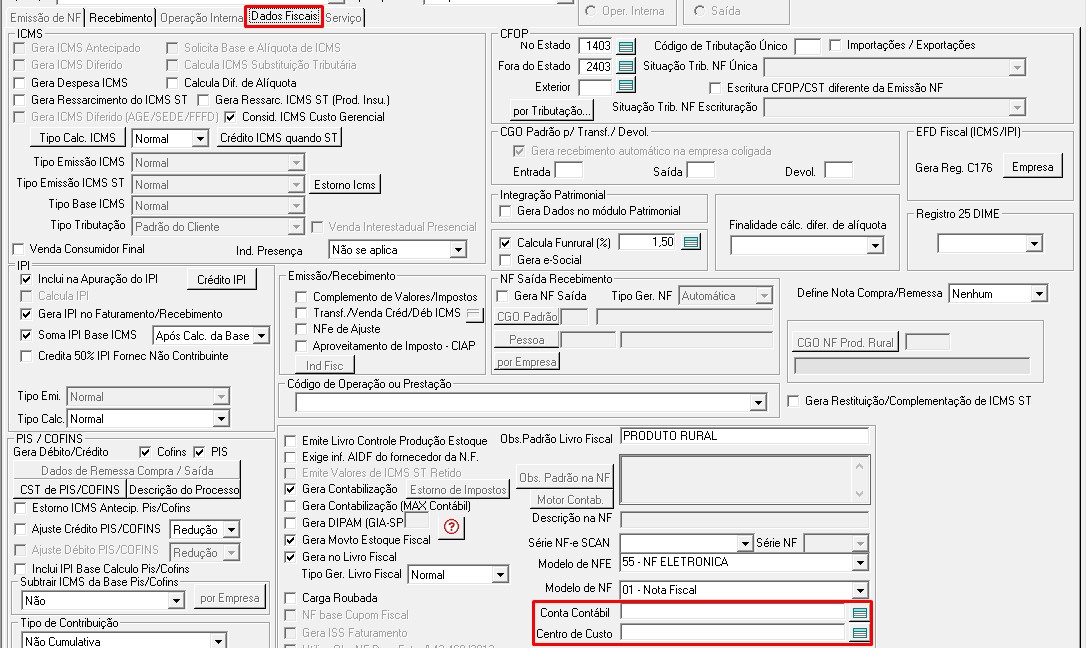Click the EFD Fiscal Empresa button
The height and width of the screenshot is (648, 1086).
point(1032,167)
